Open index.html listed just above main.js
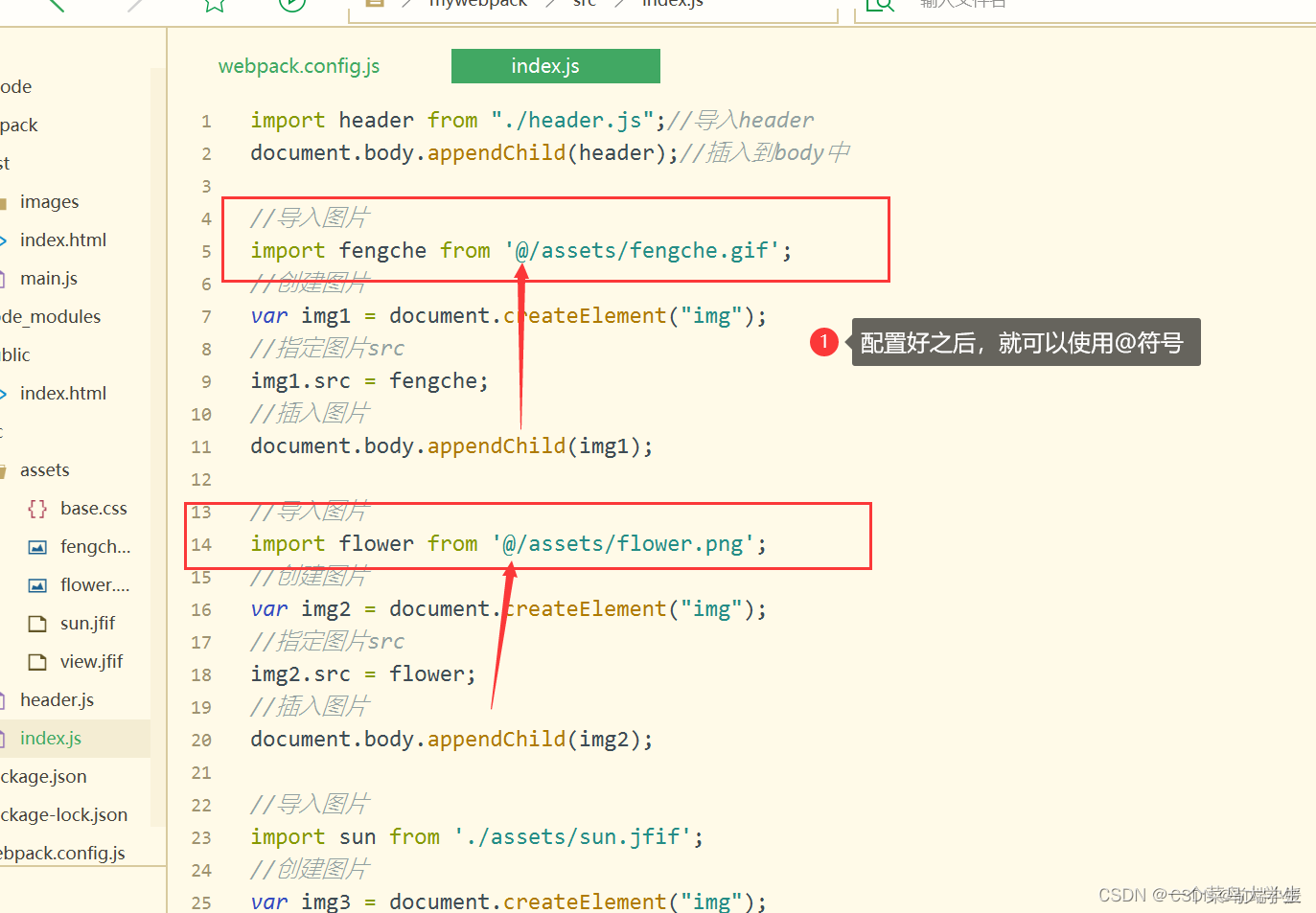1316x913 pixels. [63, 240]
